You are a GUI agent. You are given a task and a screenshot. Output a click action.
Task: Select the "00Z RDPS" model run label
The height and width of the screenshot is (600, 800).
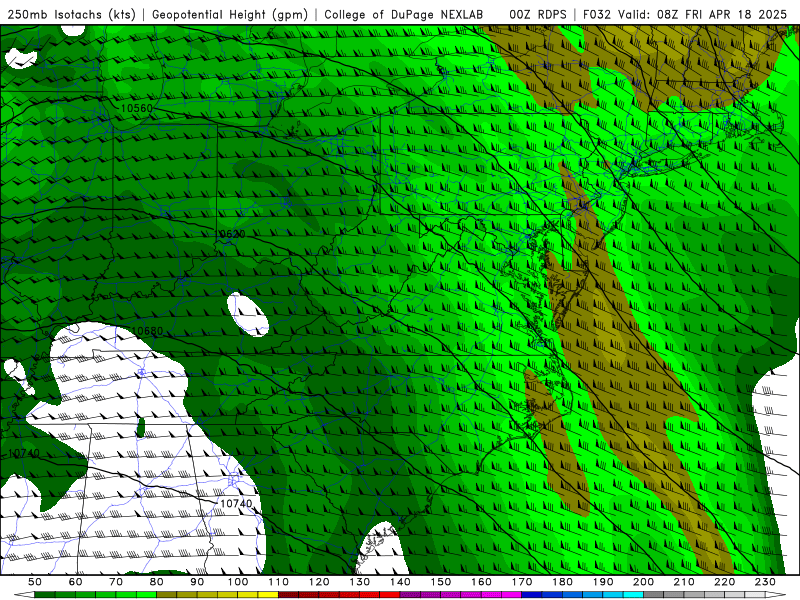point(538,14)
